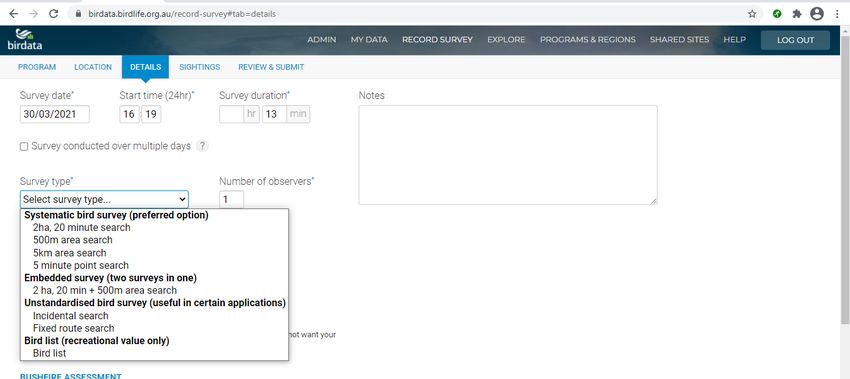The image size is (850, 379).
Task: Click the start time hour field
Action: (129, 114)
